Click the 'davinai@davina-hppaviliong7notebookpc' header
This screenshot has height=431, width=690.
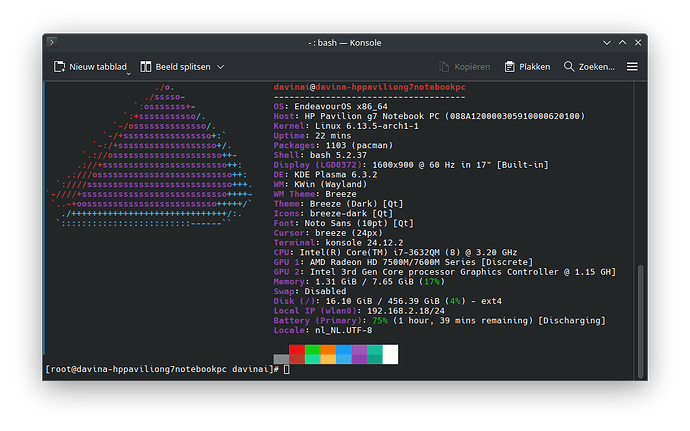click(369, 87)
